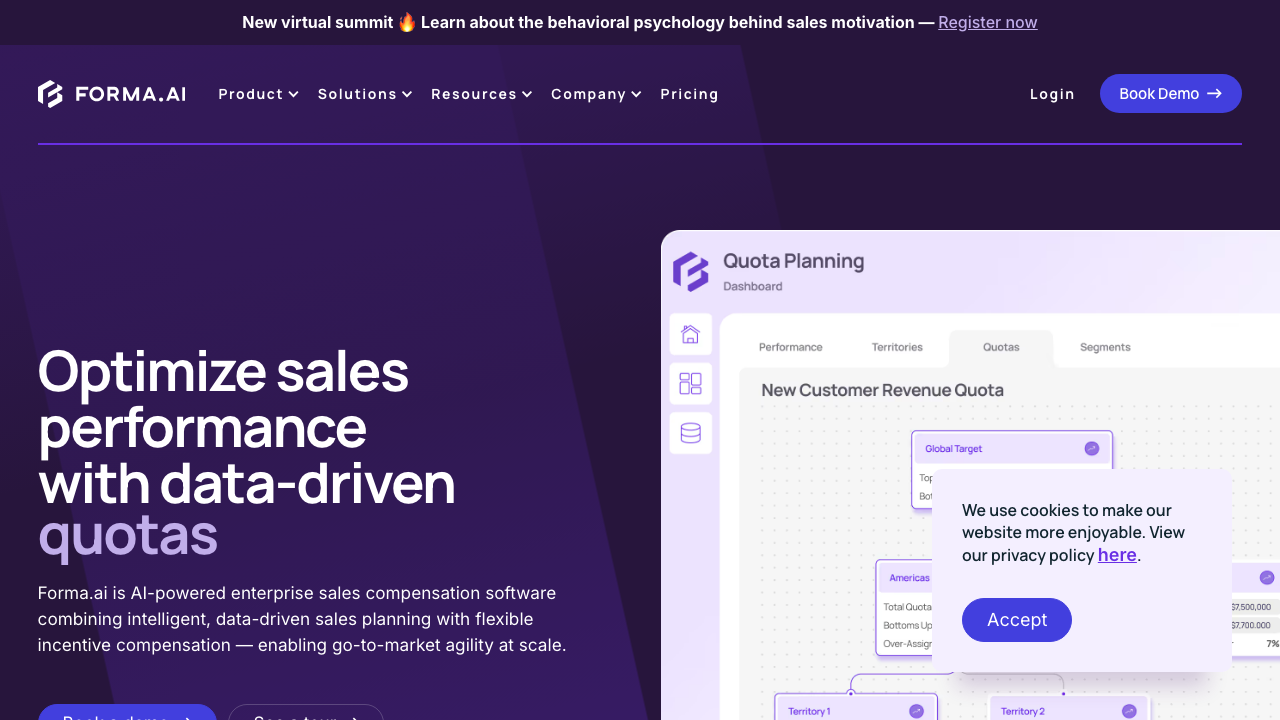Click the Forma.ai logo in header
This screenshot has width=1280, height=720.
tap(112, 94)
